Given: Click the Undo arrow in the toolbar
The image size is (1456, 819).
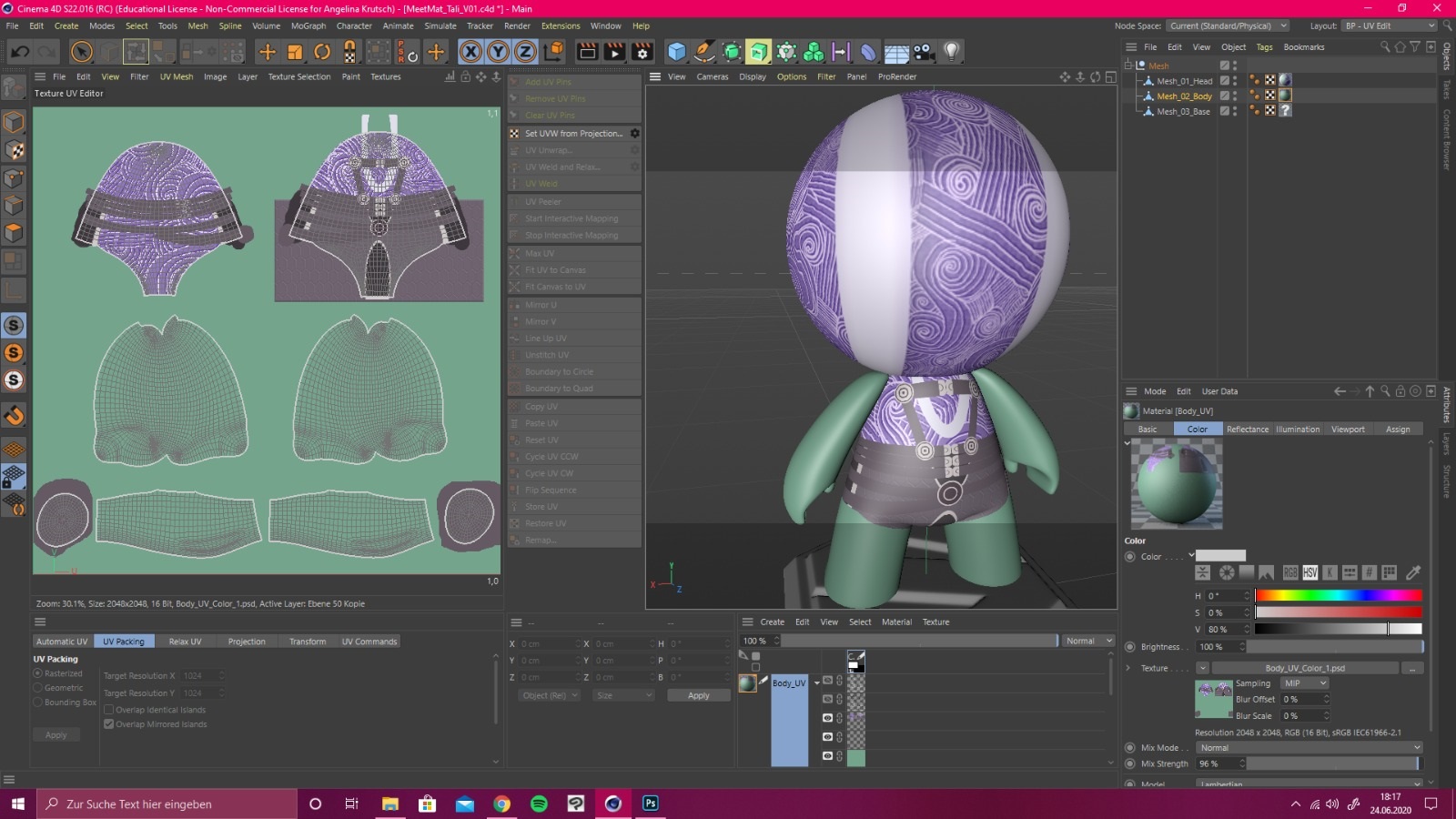Looking at the screenshot, I should (x=19, y=52).
